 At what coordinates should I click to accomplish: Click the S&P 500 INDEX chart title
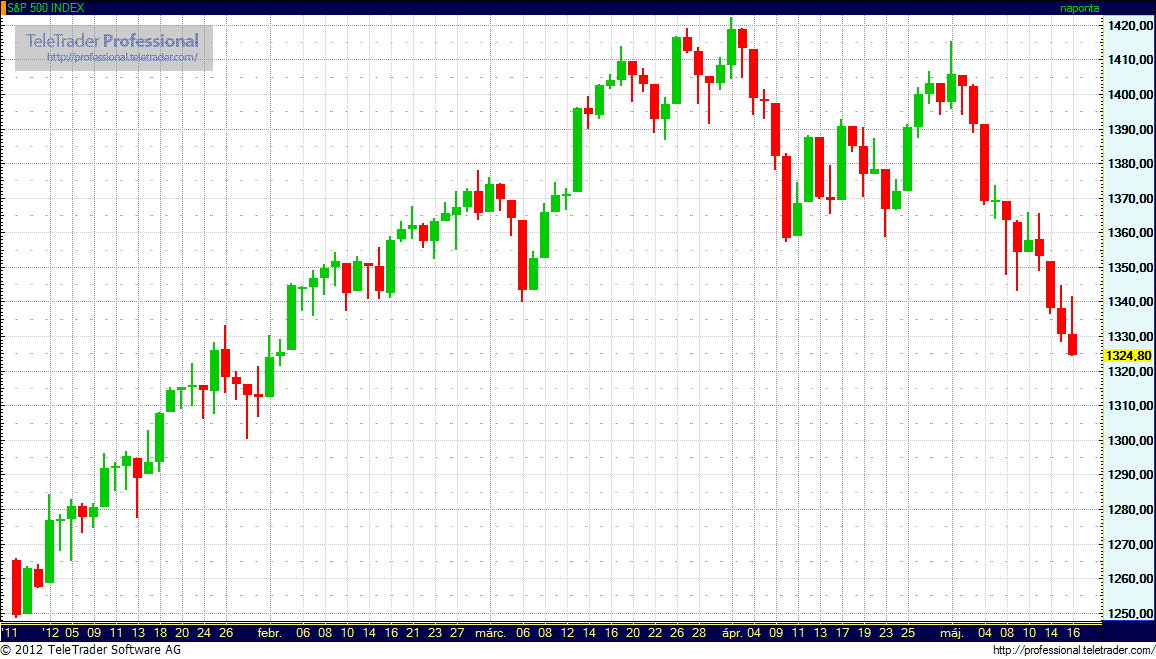pyautogui.click(x=45, y=8)
